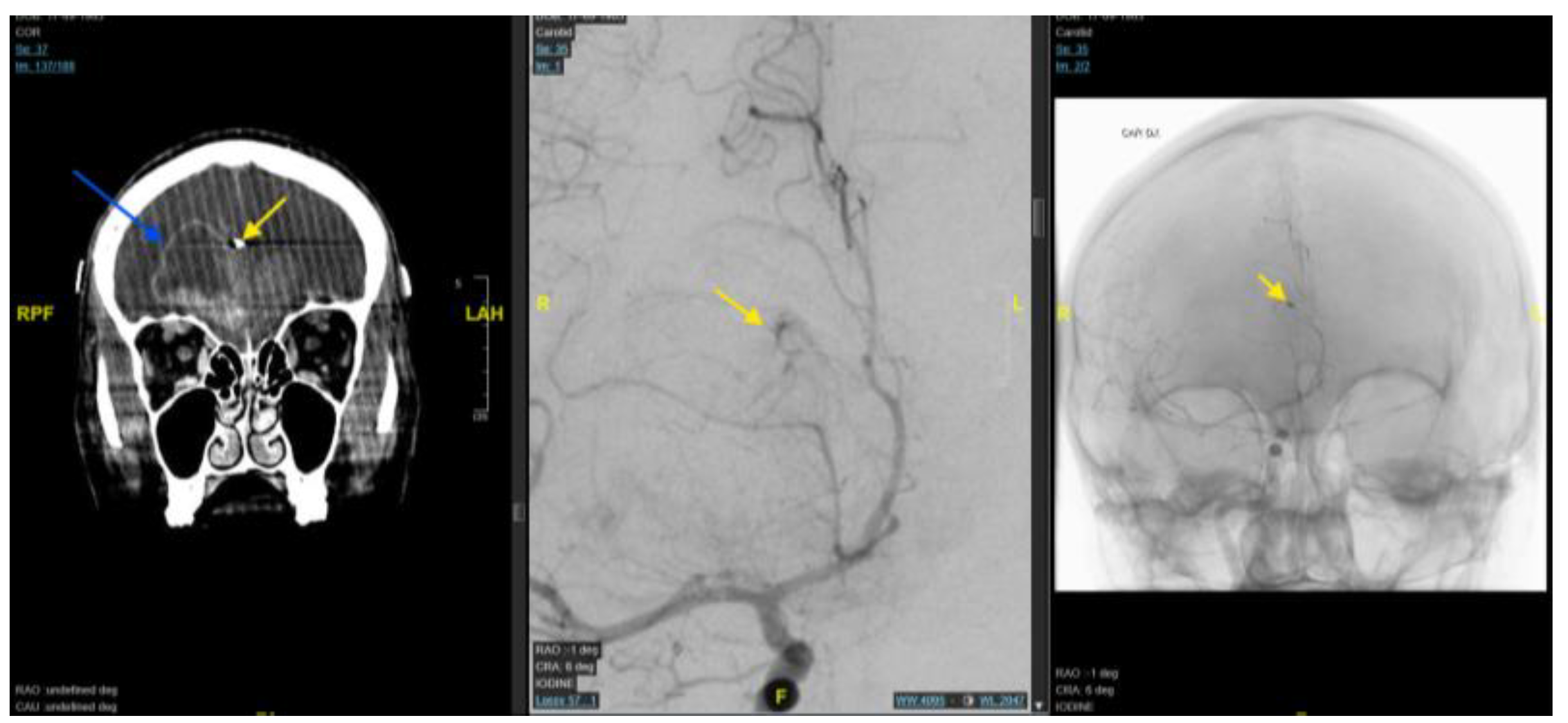Open the Se: 37 series link

coord(32,49)
